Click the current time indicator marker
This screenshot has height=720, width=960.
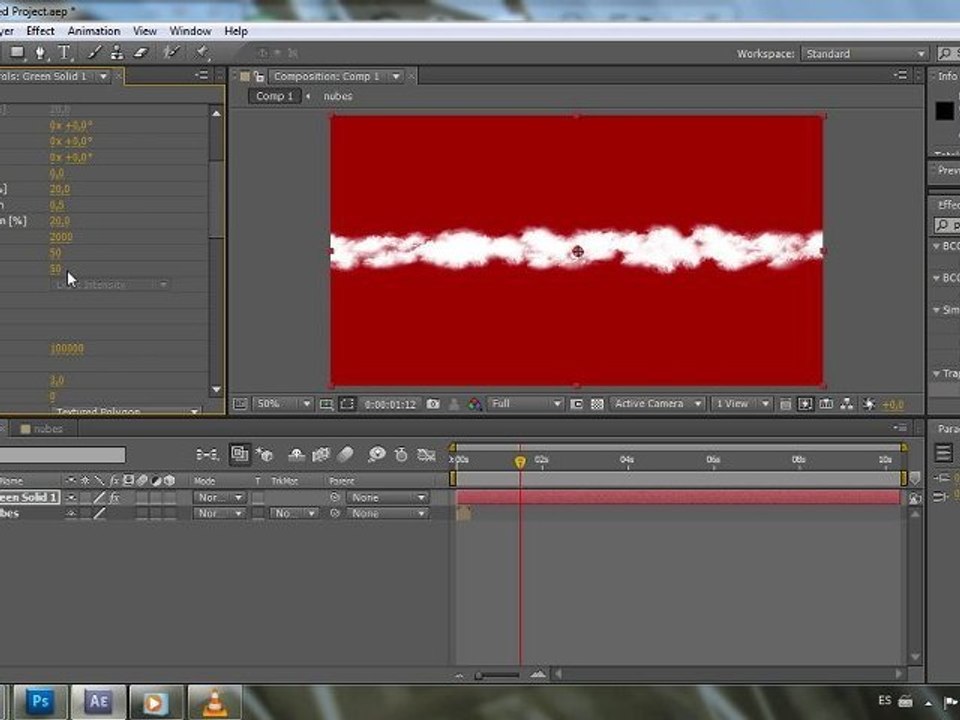520,462
